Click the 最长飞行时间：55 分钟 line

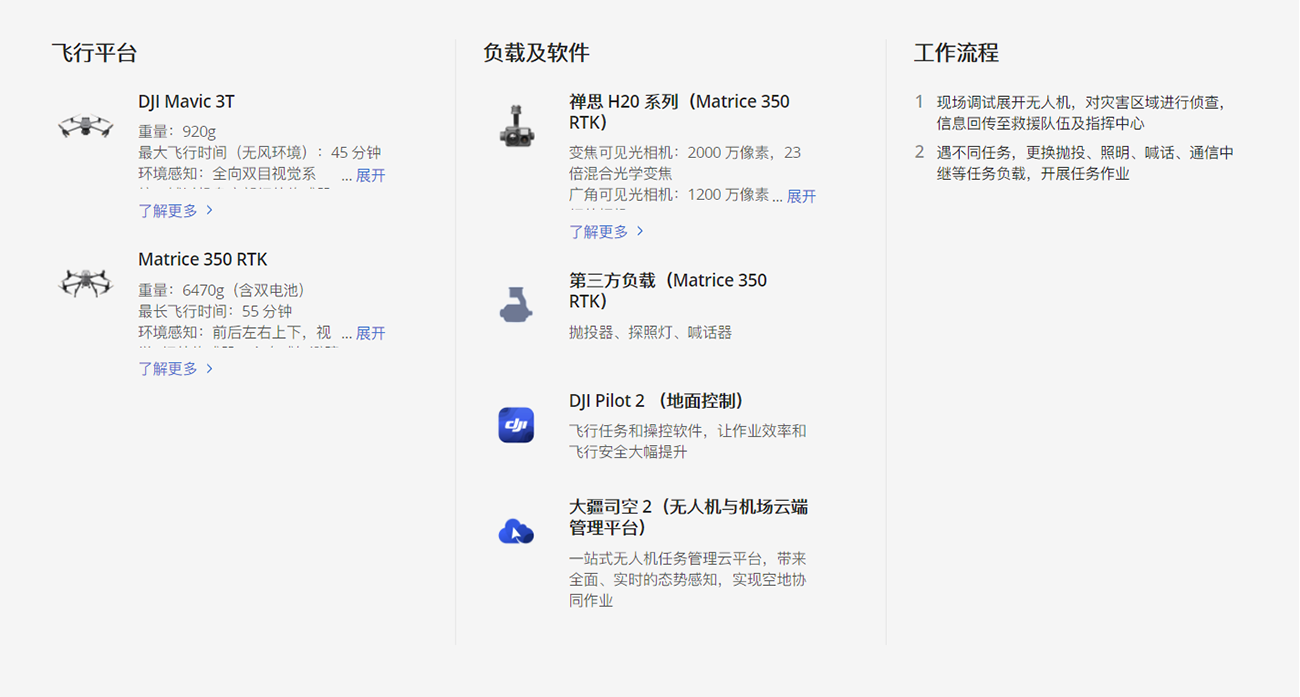[215, 311]
